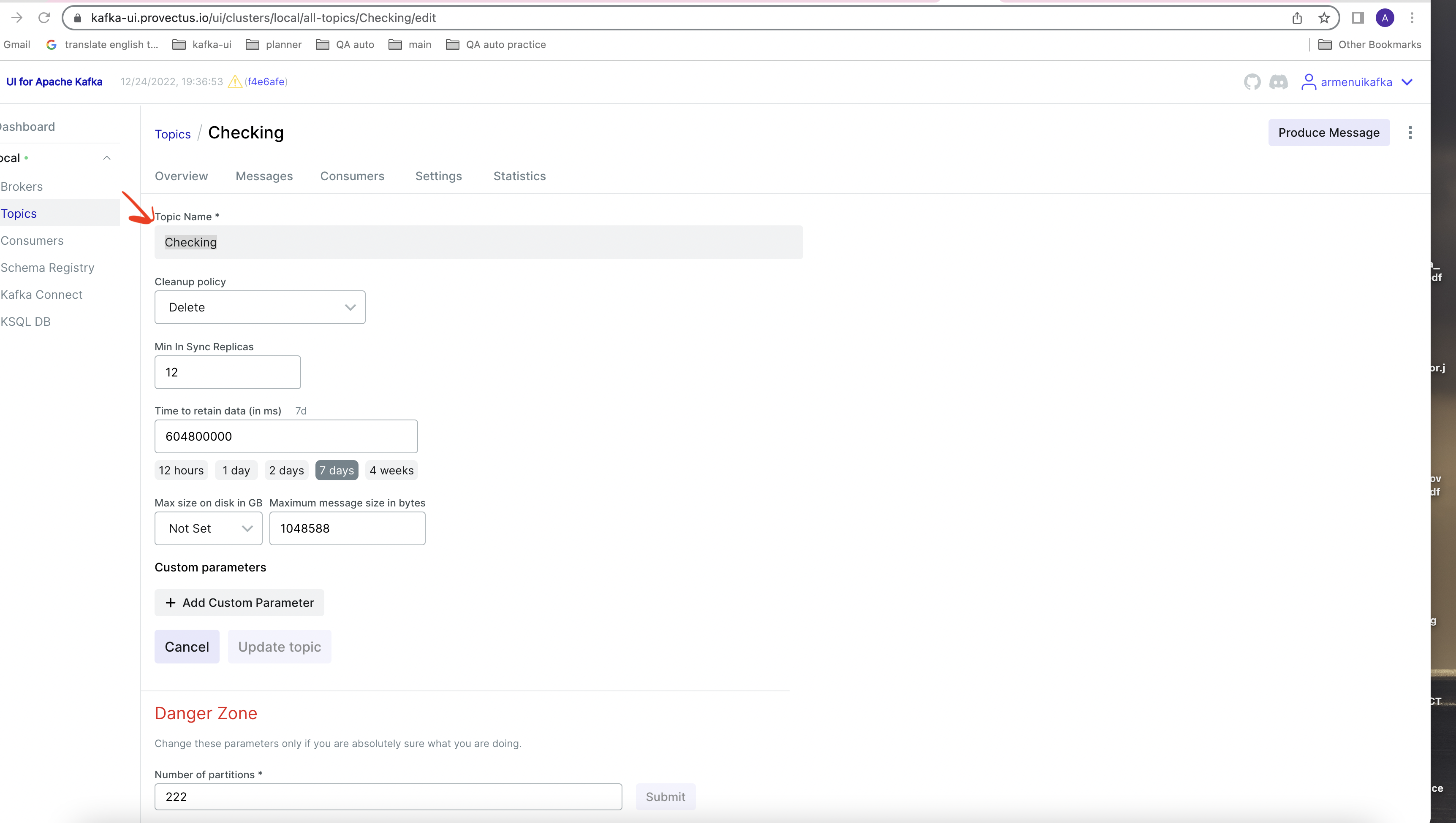The image size is (1456, 823).
Task: Switch to the Statistics tab
Action: pos(519,176)
